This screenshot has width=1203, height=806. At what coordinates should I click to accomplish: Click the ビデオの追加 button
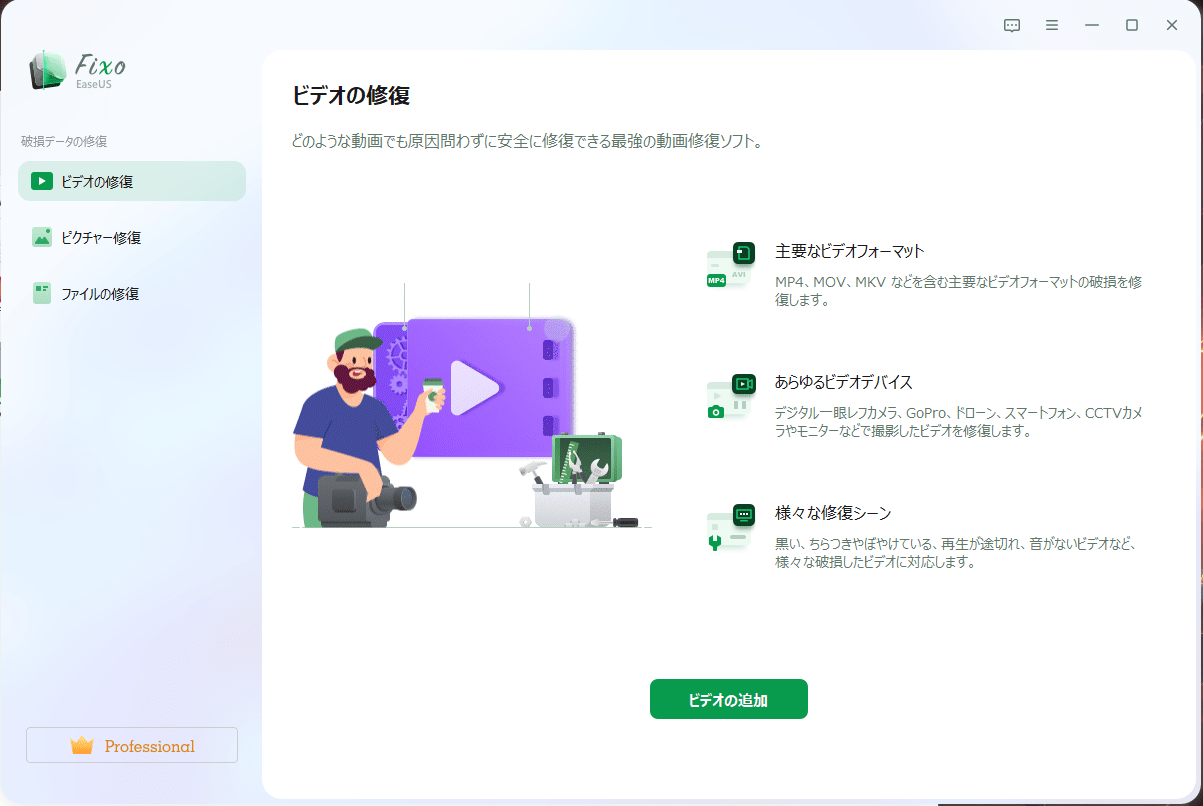(729, 699)
